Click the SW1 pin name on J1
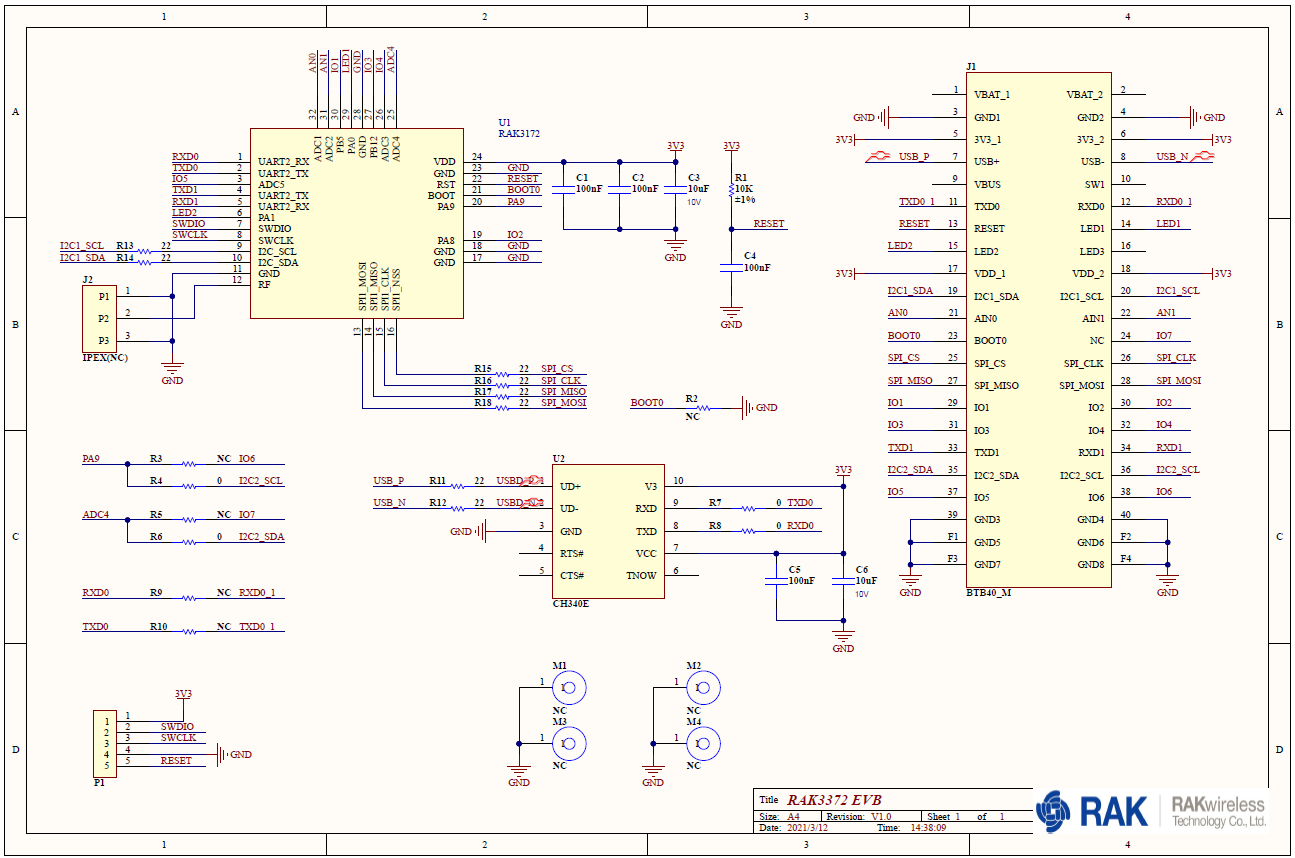The image size is (1295, 858). 1094,185
